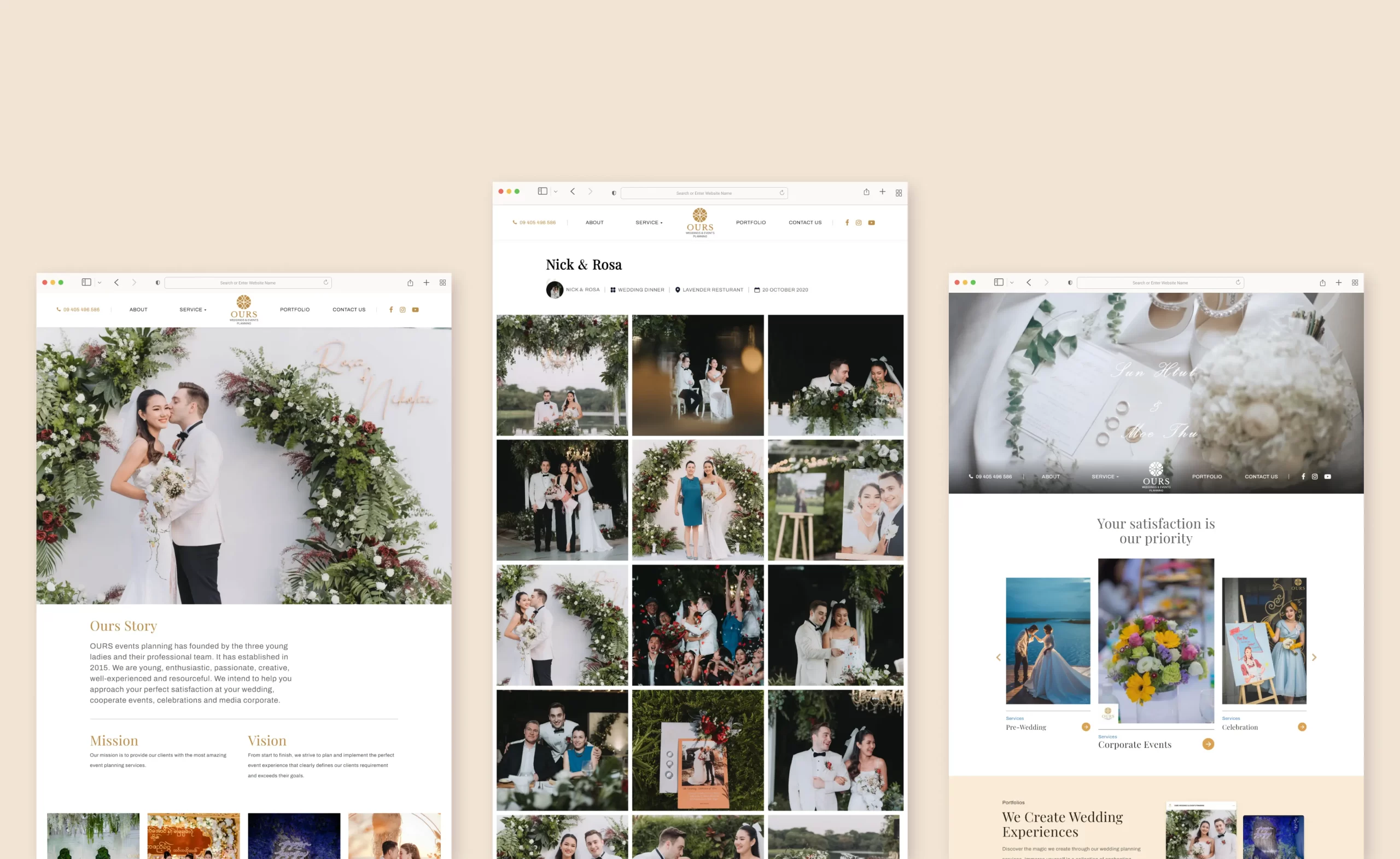Click share icon in middle browser toolbar
Screen dimensions: 1400x859
[x=866, y=192]
